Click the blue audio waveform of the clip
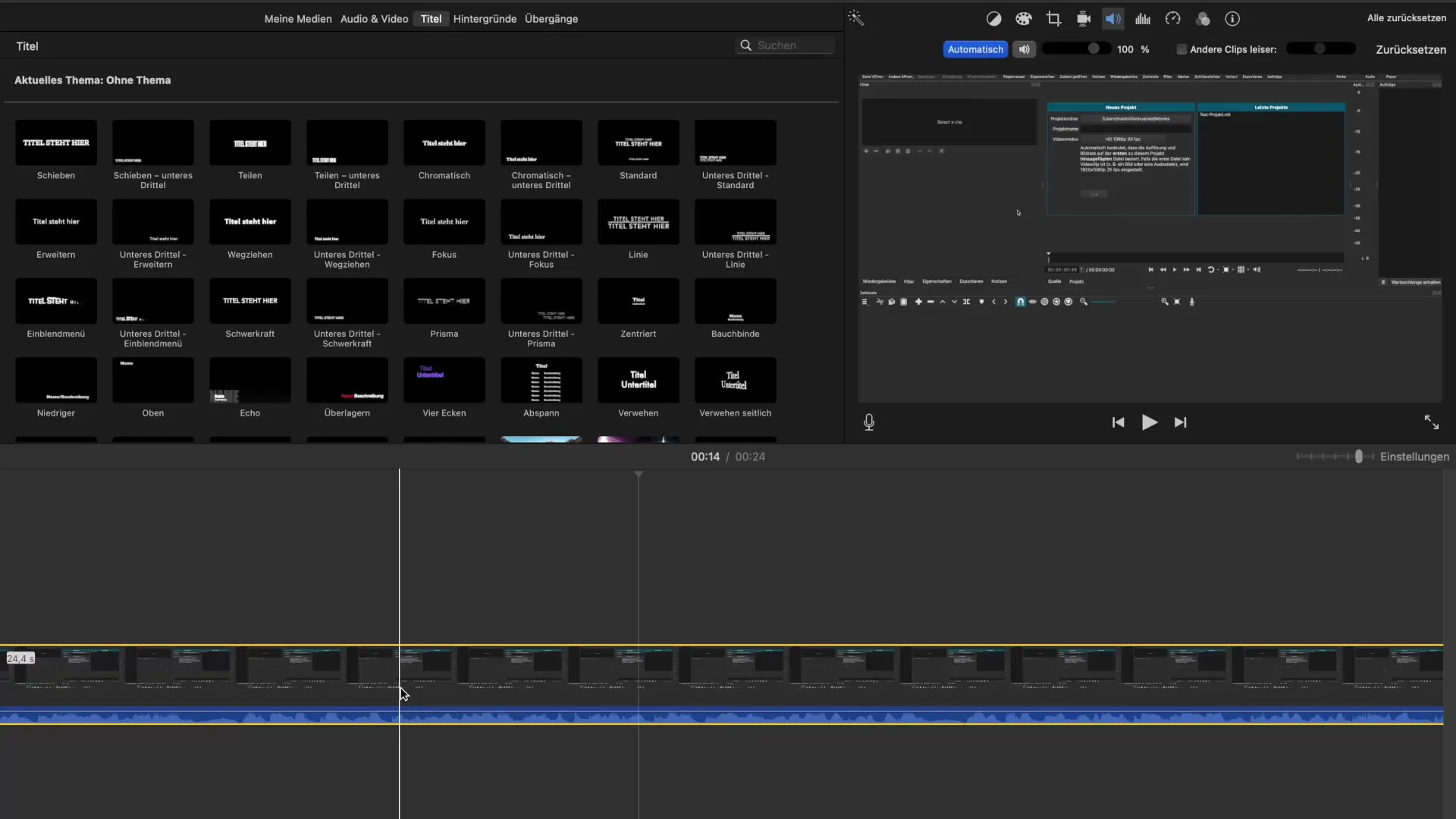This screenshot has width=1456, height=819. point(721,715)
